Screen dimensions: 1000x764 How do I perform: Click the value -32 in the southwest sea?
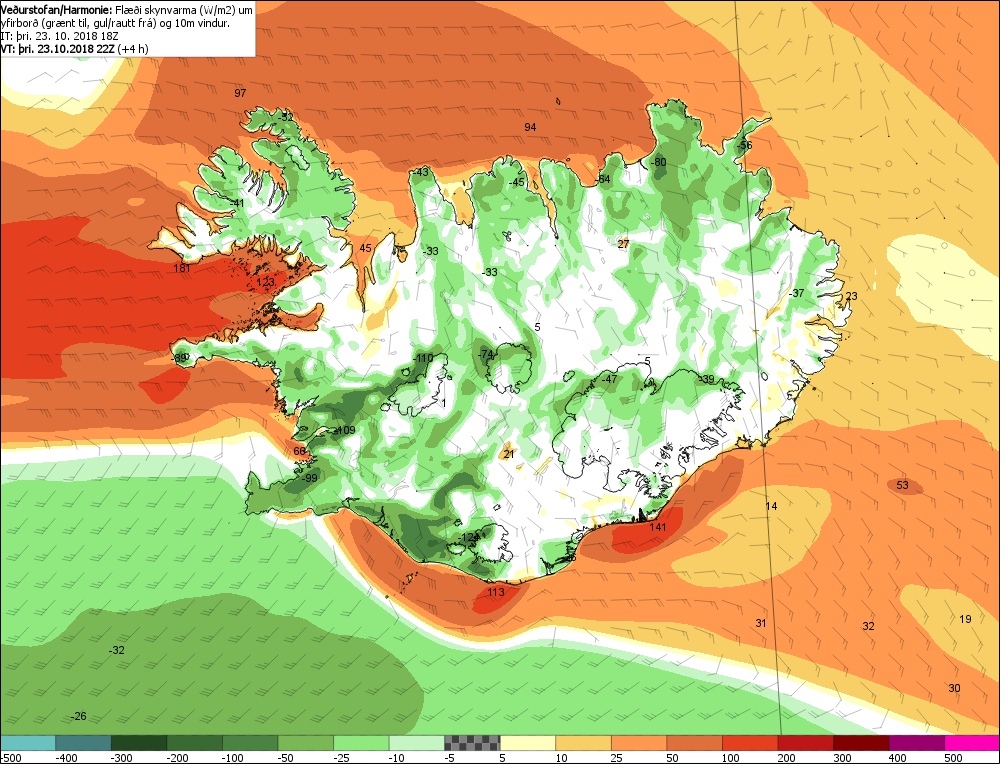(x=116, y=650)
